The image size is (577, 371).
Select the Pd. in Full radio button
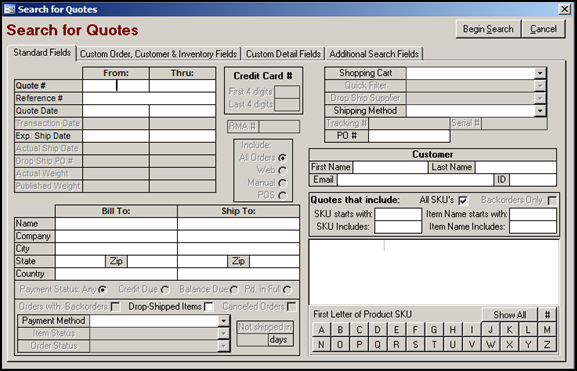point(287,290)
